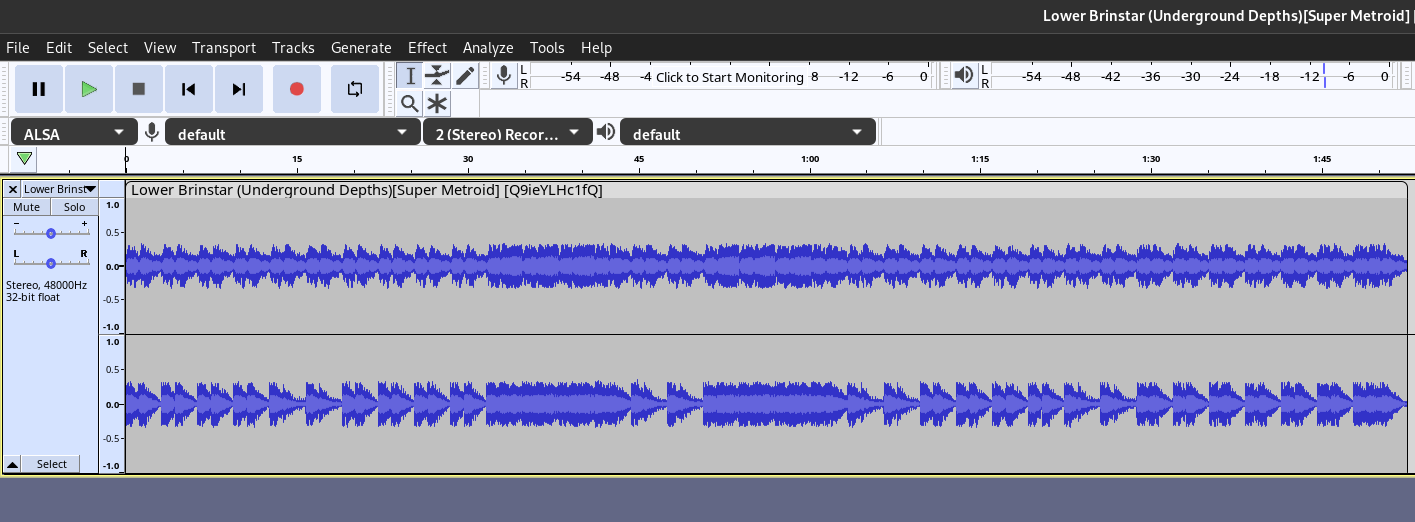Viewport: 1415px width, 522px height.
Task: Select the pencil Draw tool
Action: (465, 76)
